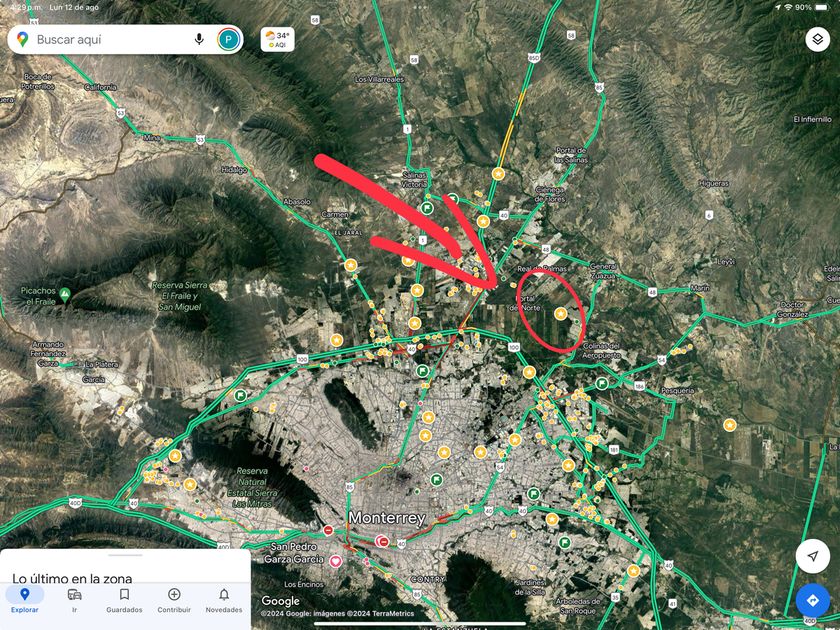Focus the 'Buscar aquí' search field

125,39
